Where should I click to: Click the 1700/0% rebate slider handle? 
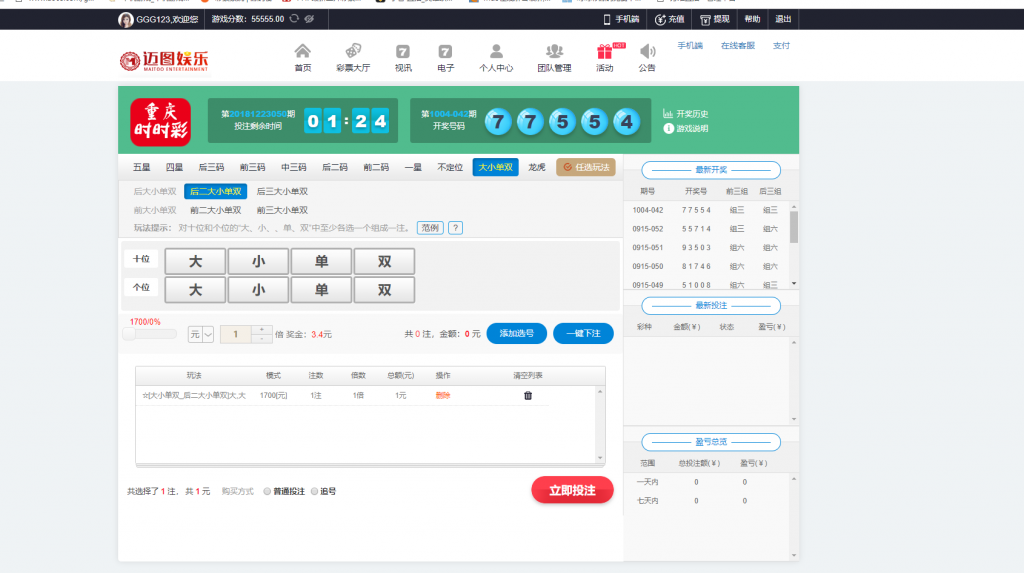point(129,334)
